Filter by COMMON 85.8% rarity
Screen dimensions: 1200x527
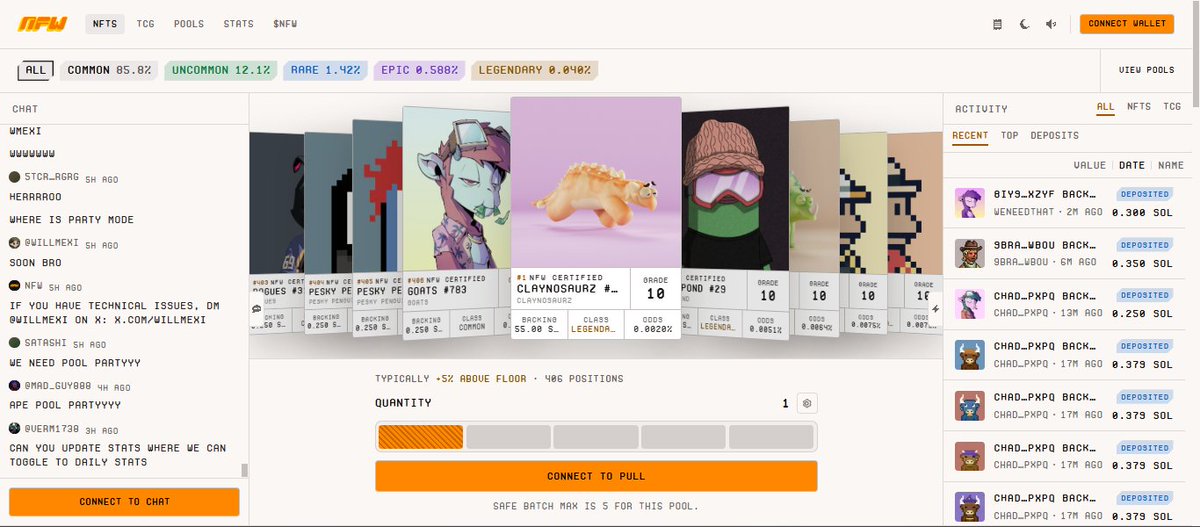coord(108,70)
